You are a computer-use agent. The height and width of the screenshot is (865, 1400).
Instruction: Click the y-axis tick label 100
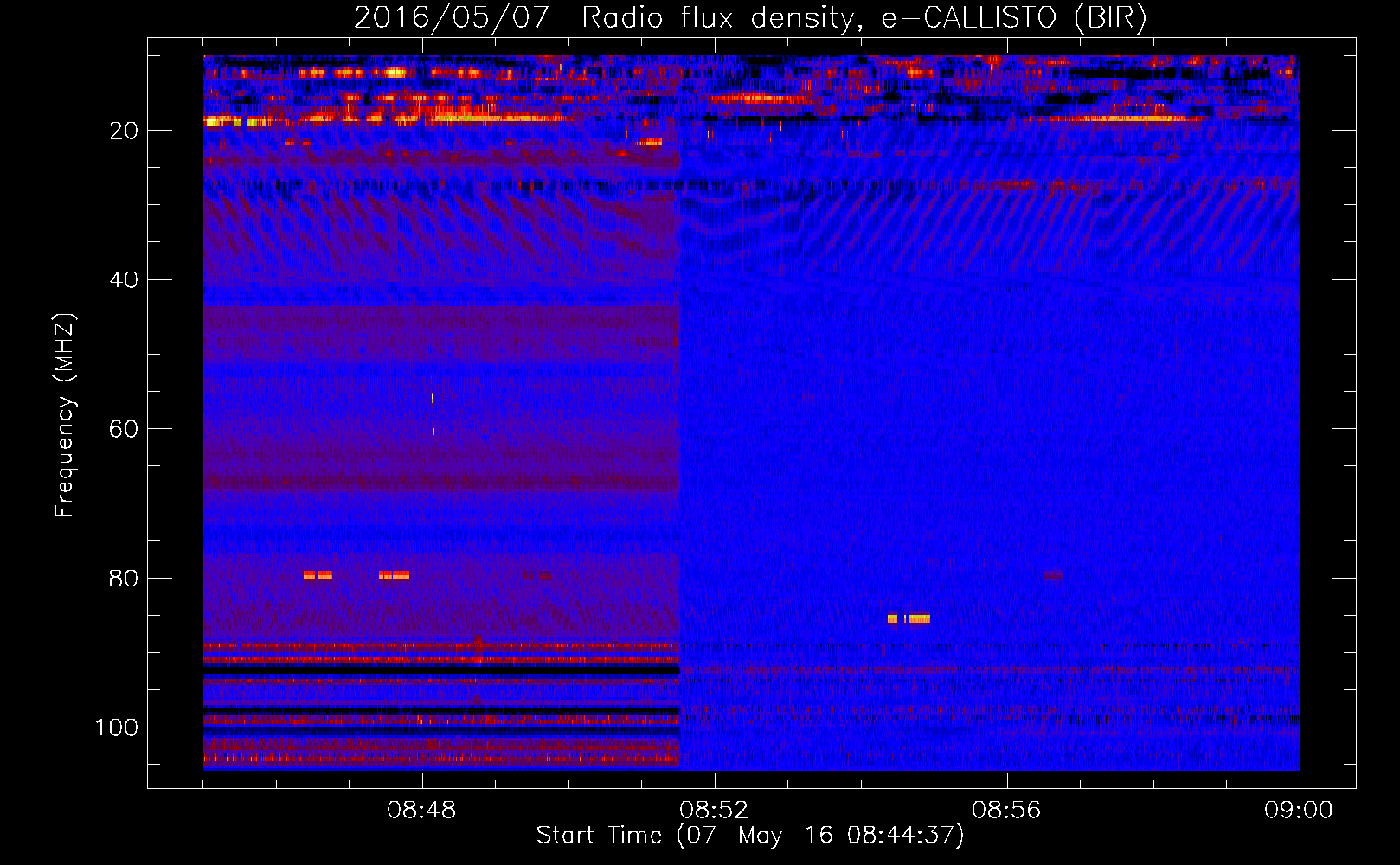click(x=117, y=727)
